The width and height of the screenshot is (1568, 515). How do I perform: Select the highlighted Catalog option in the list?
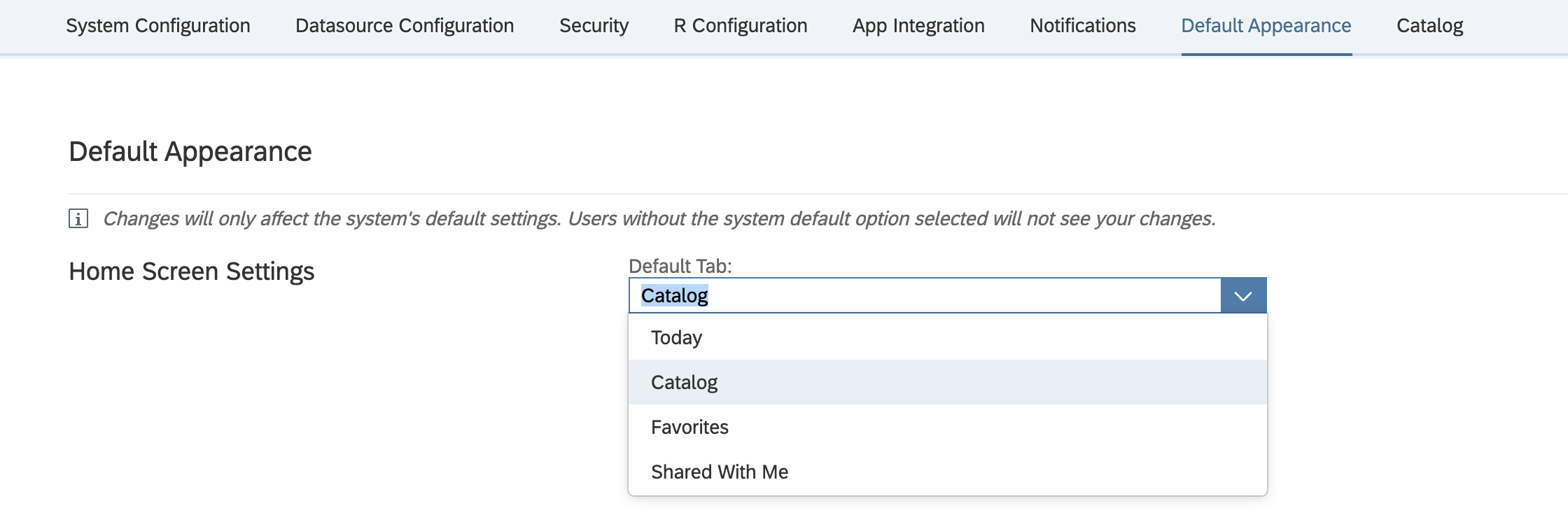click(684, 383)
